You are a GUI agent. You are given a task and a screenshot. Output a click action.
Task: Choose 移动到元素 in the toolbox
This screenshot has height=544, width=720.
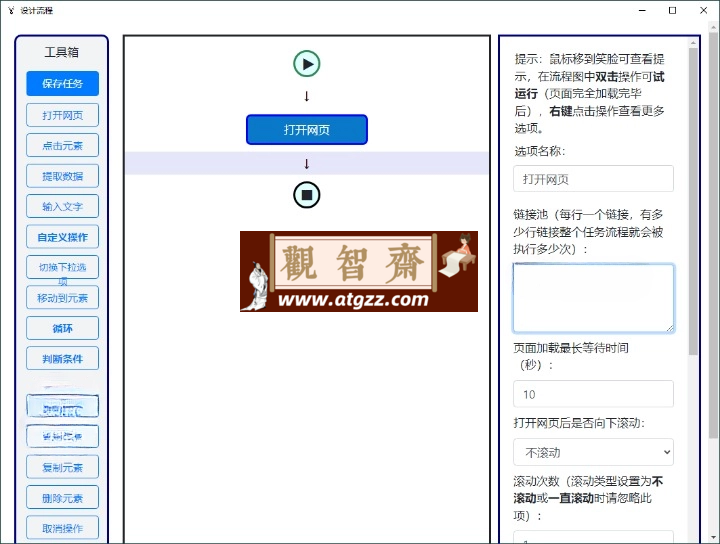62,298
